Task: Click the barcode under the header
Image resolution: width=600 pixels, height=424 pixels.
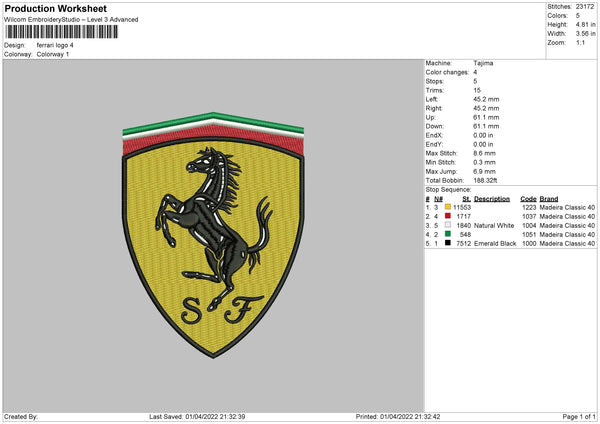Action: (62, 32)
